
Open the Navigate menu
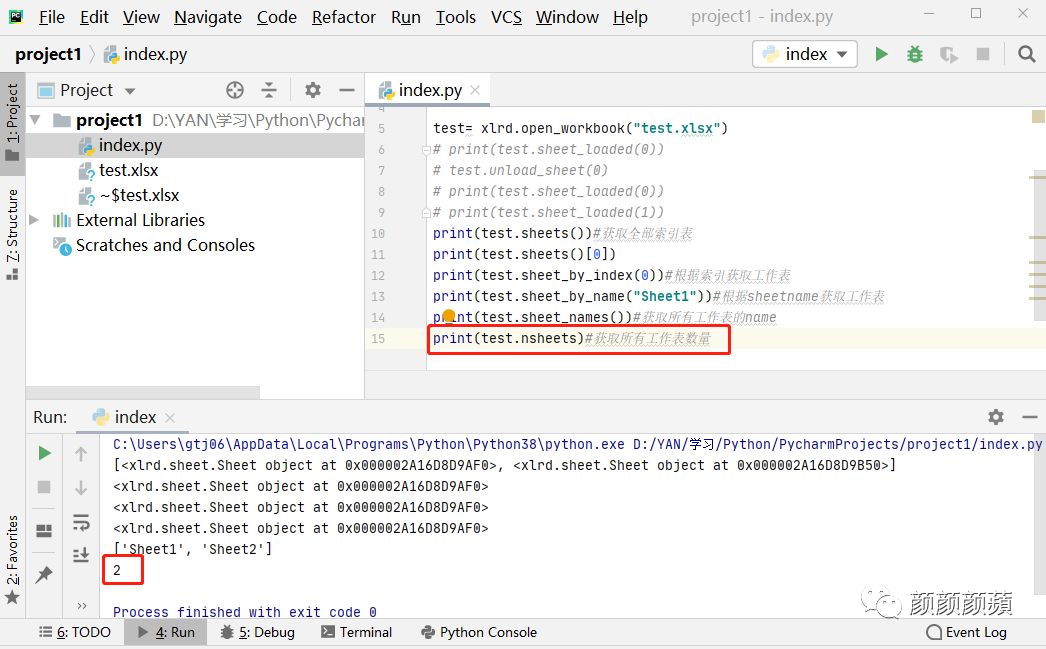point(207,17)
